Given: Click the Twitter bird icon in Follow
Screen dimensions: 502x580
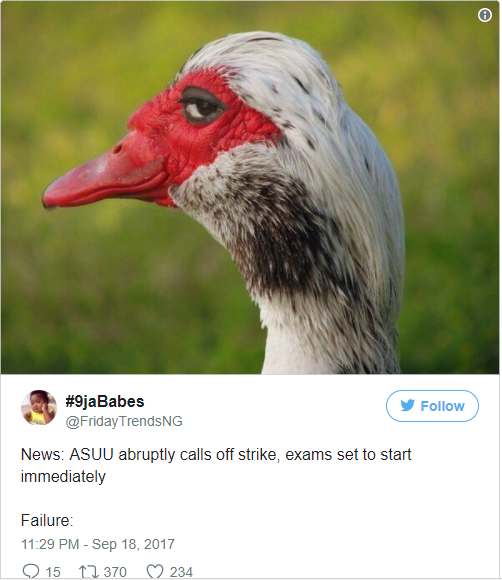Looking at the screenshot, I should click(407, 405).
